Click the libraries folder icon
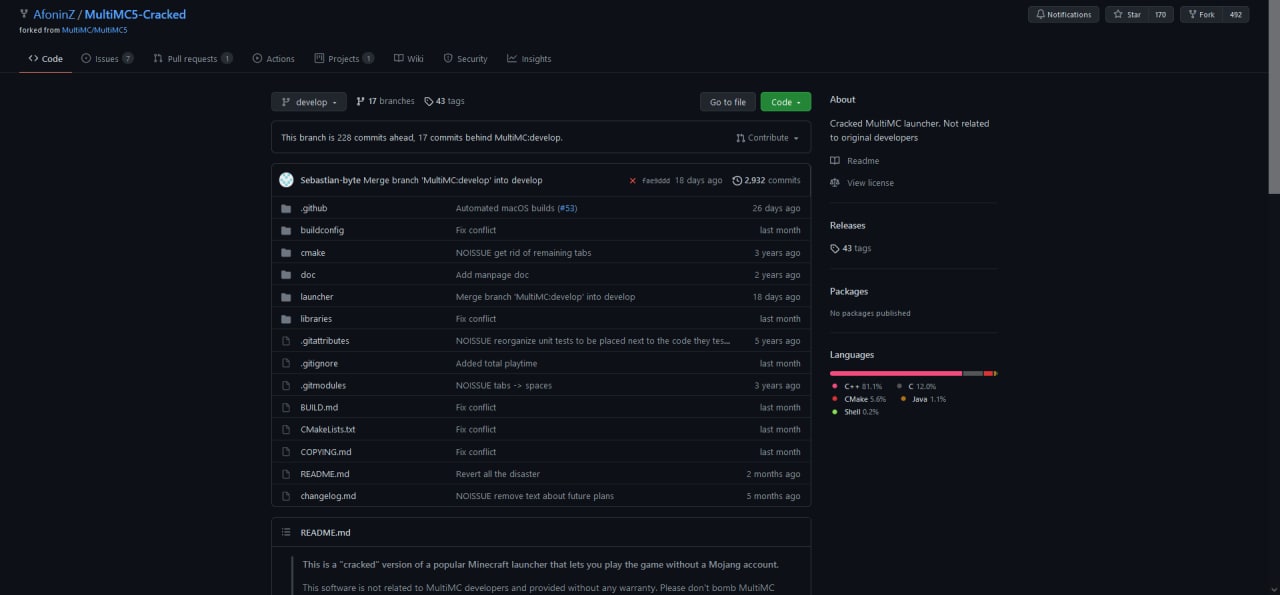The image size is (1280, 595). pyautogui.click(x=286, y=319)
